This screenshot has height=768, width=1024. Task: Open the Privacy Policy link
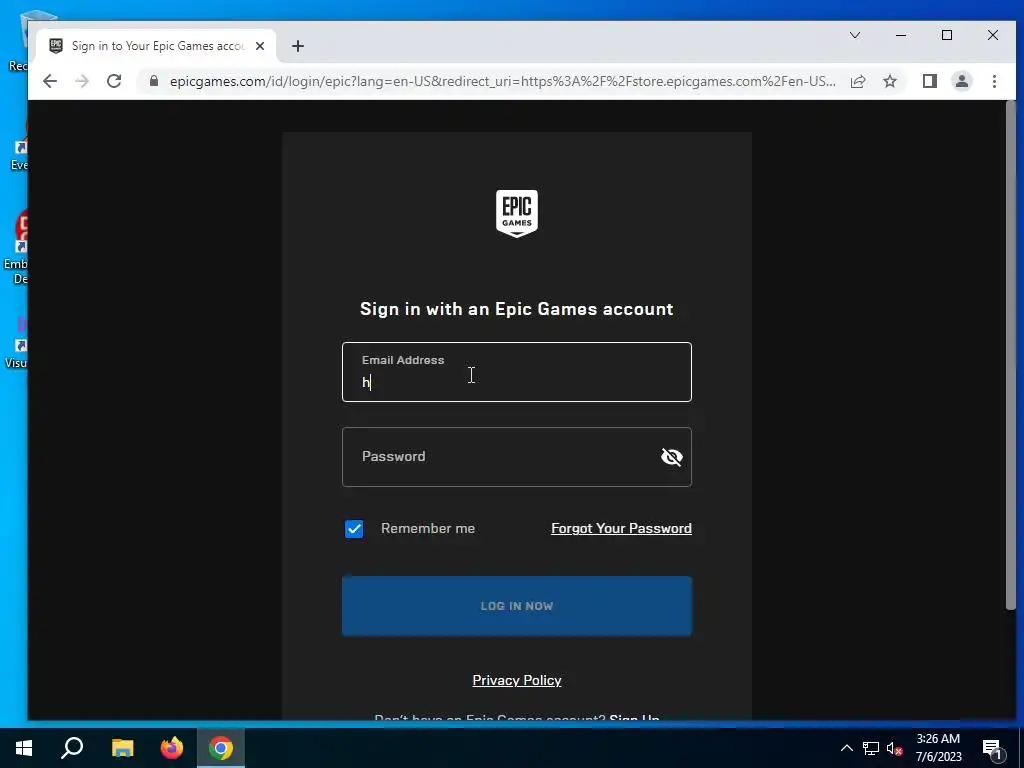[517, 680]
